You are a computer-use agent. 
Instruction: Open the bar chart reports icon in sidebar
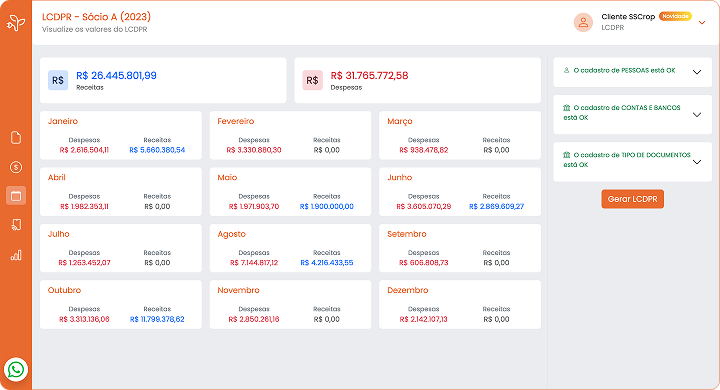(16, 255)
